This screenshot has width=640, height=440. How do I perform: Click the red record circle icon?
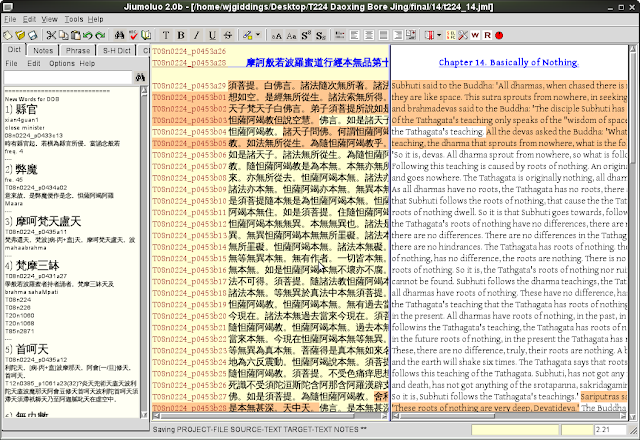coord(499,35)
